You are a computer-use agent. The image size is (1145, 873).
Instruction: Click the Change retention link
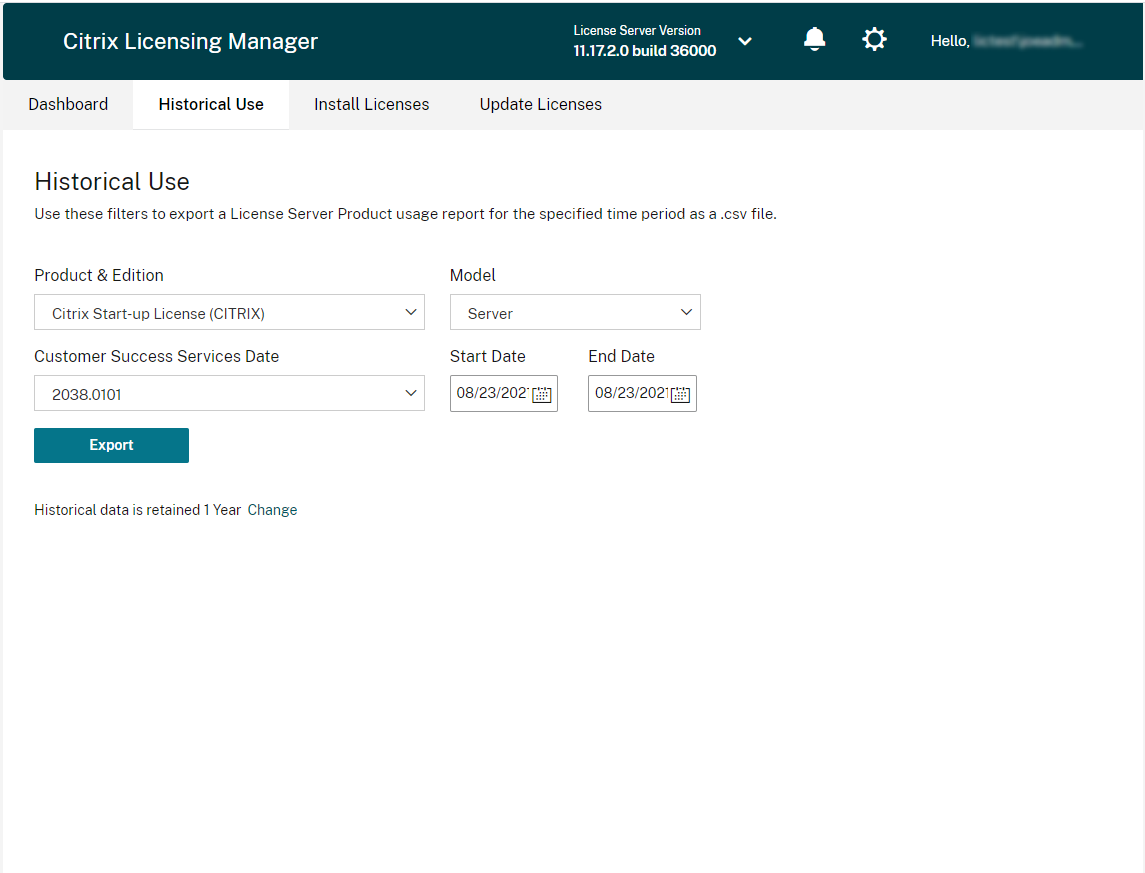point(272,510)
